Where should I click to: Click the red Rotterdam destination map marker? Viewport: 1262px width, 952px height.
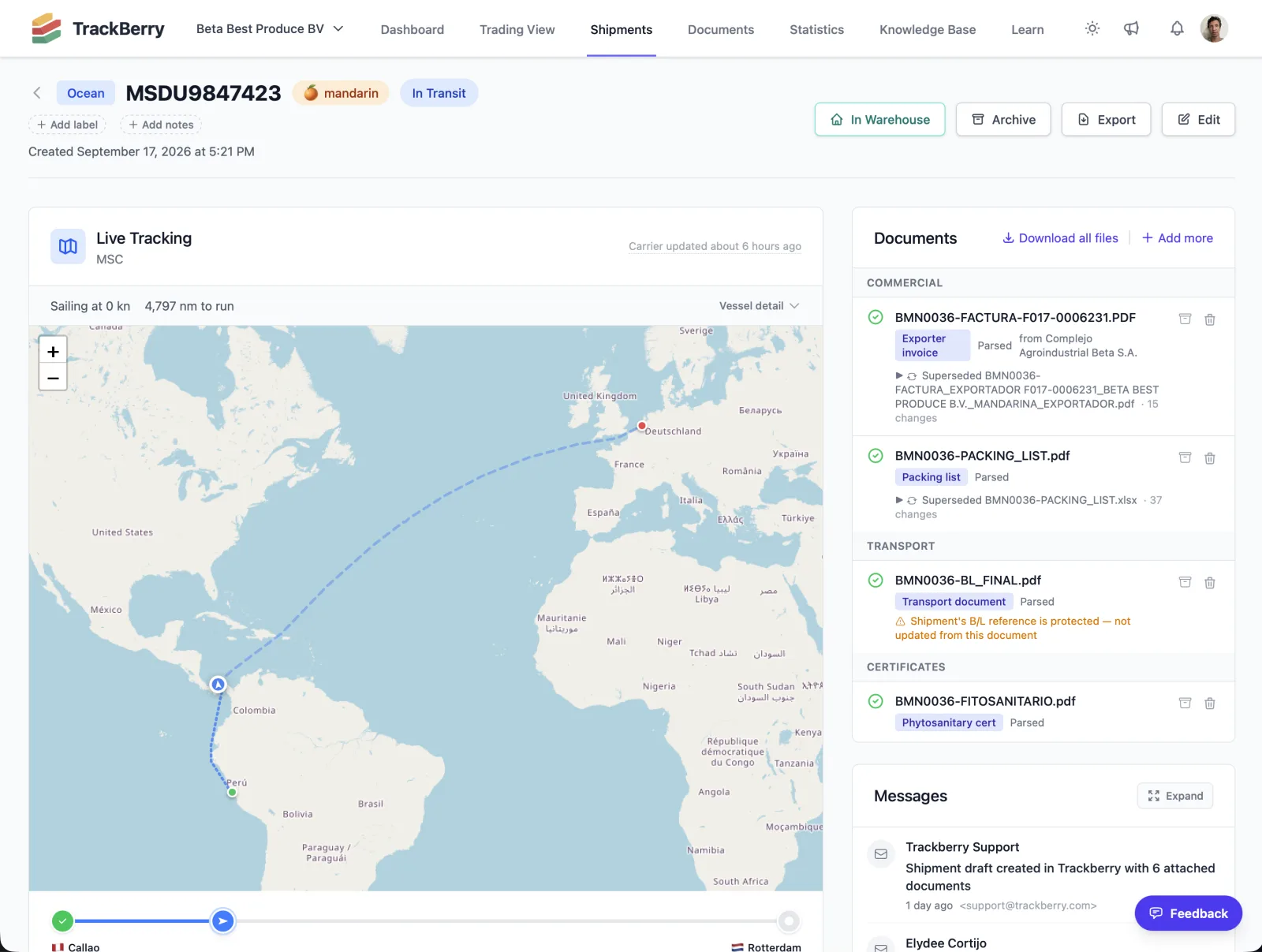click(642, 426)
